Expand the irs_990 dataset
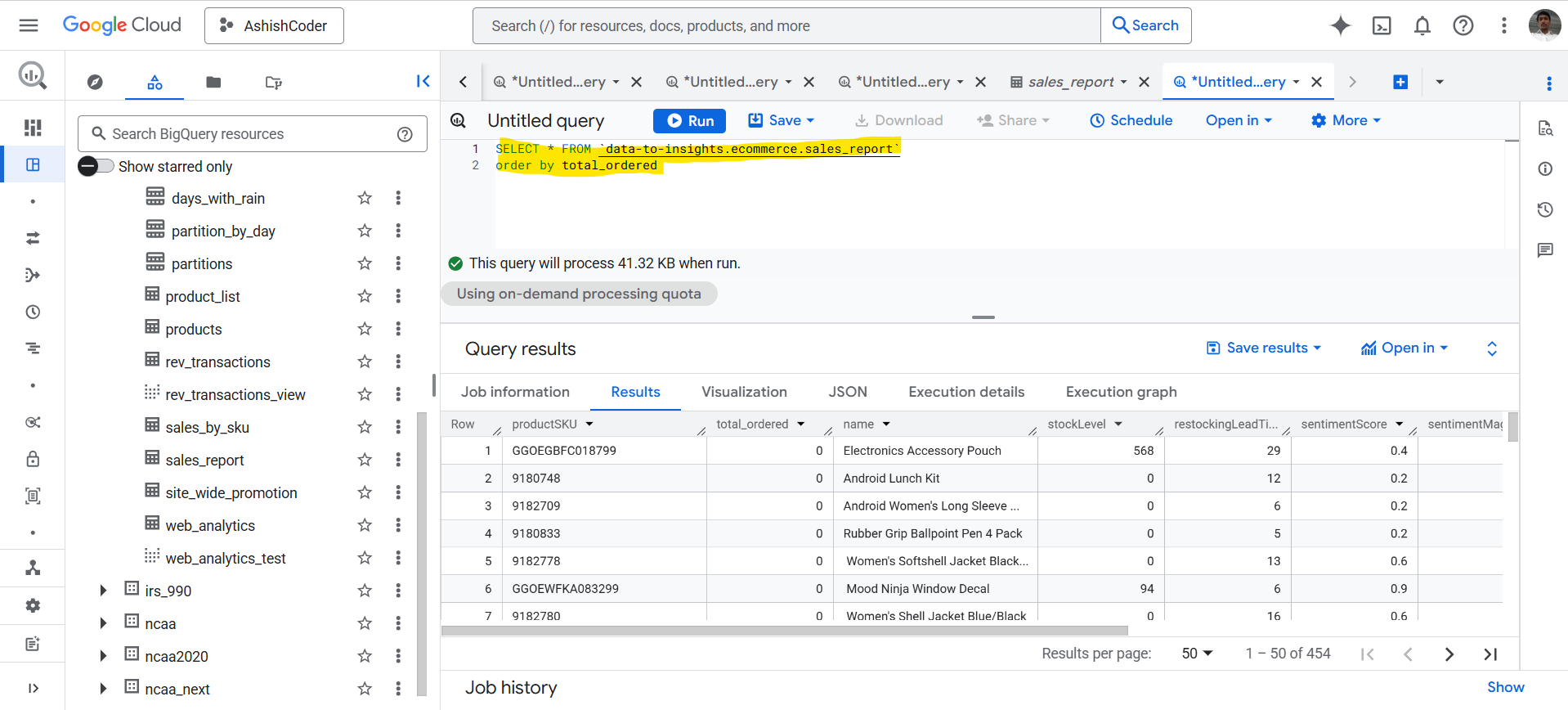Image resolution: width=1568 pixels, height=710 pixels. click(x=103, y=591)
